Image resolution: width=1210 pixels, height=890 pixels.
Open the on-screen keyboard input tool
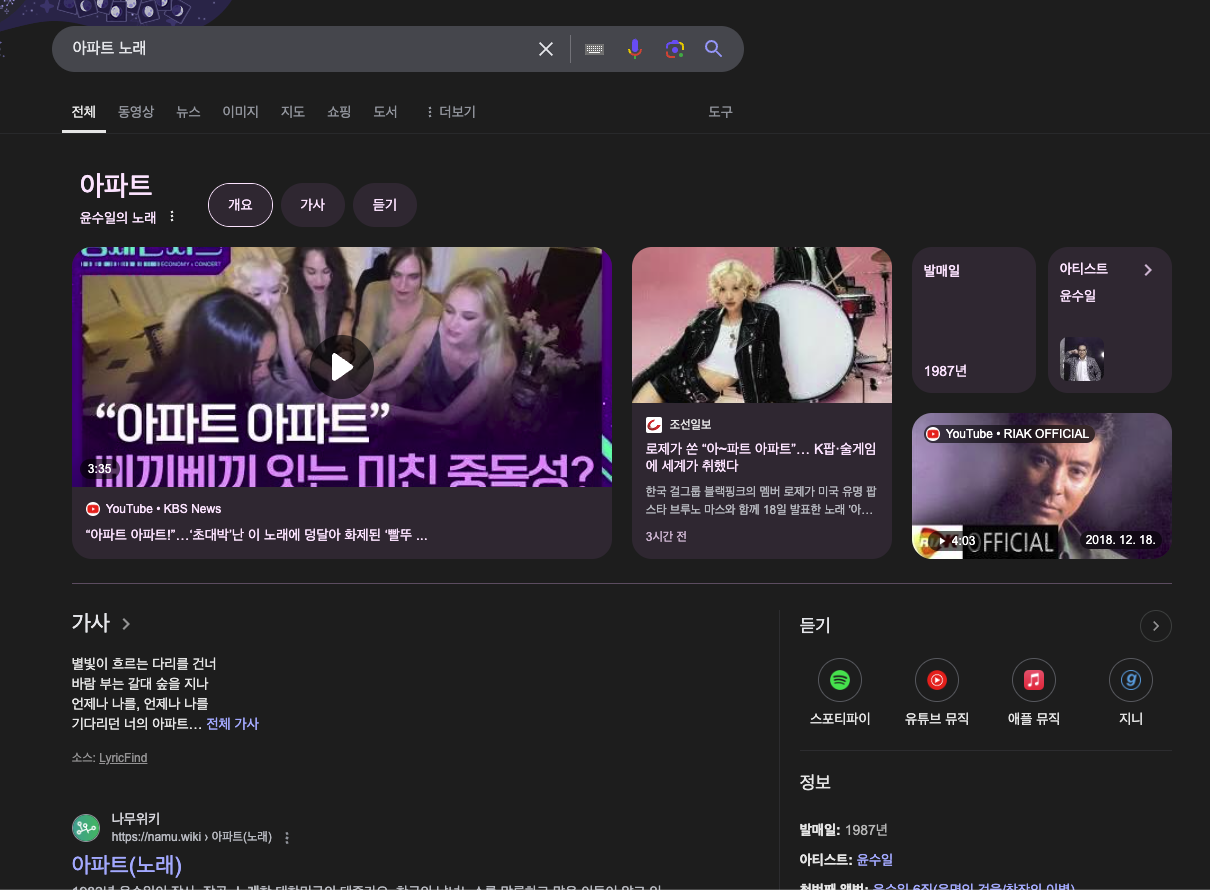(595, 49)
